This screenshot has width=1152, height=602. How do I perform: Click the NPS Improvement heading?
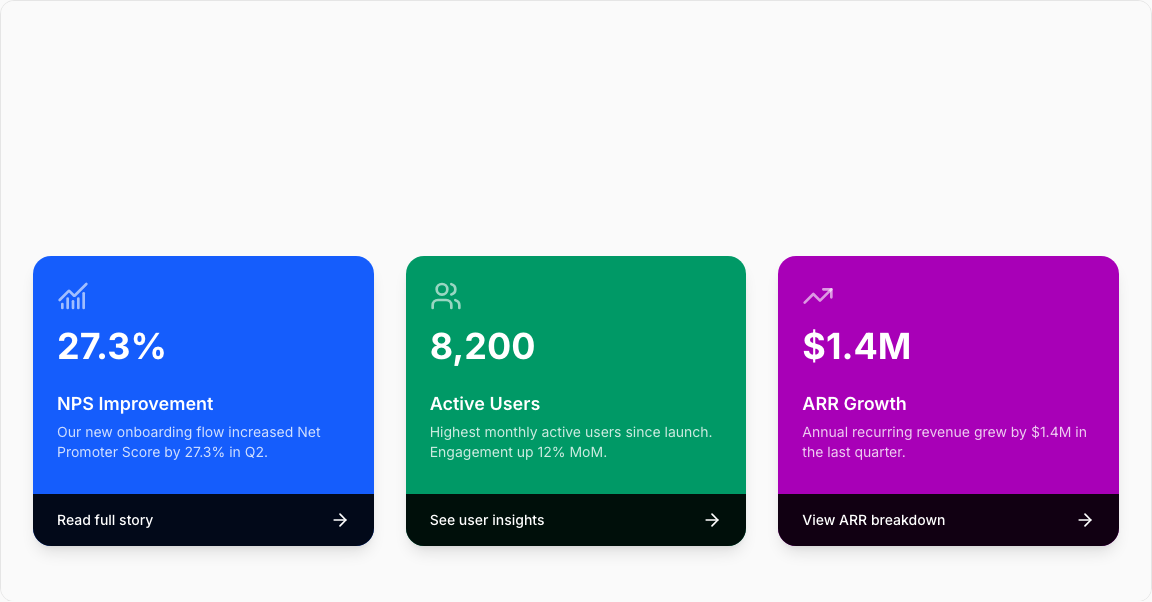click(x=135, y=404)
